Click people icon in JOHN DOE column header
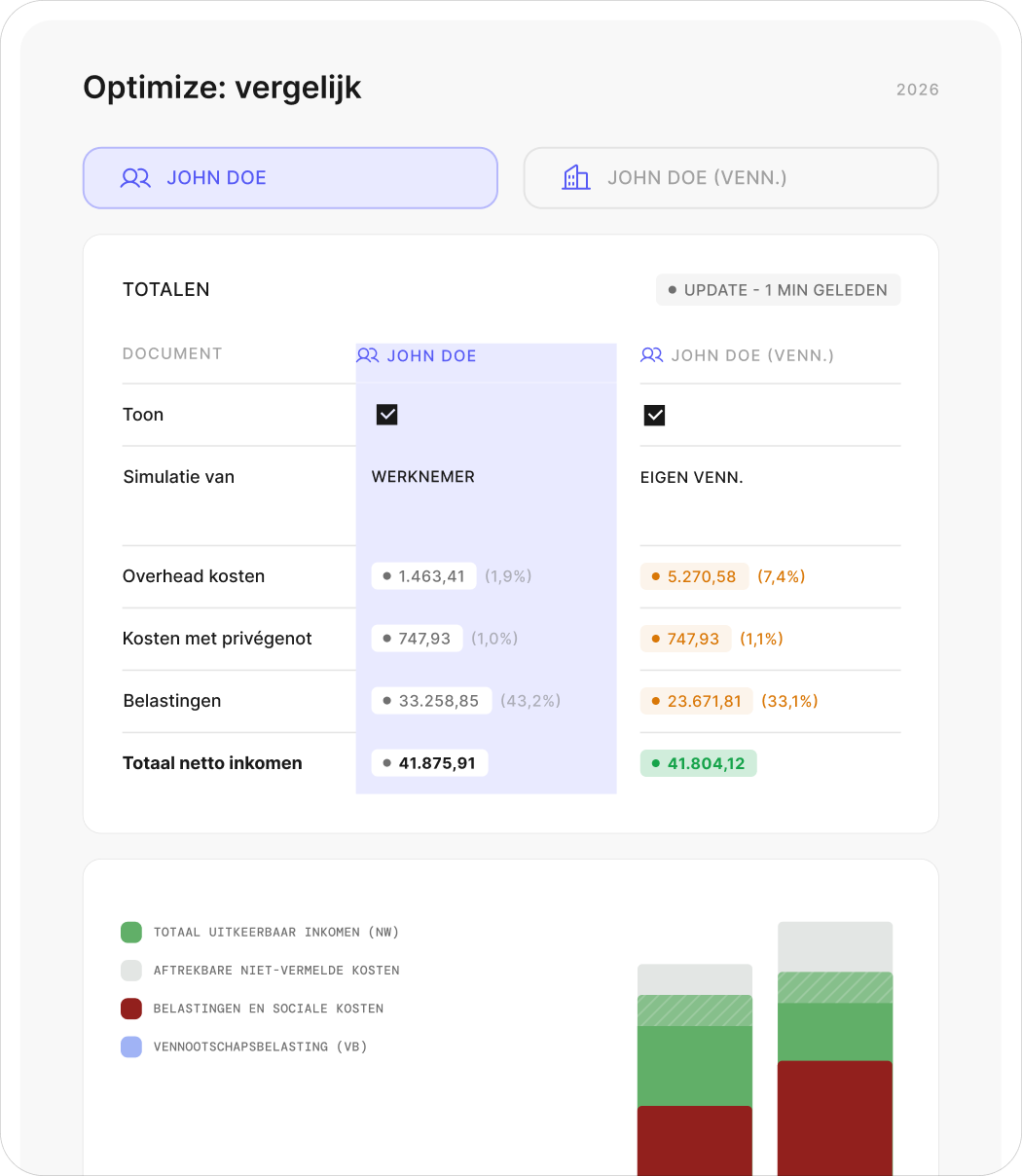The width and height of the screenshot is (1022, 1176). [x=368, y=355]
